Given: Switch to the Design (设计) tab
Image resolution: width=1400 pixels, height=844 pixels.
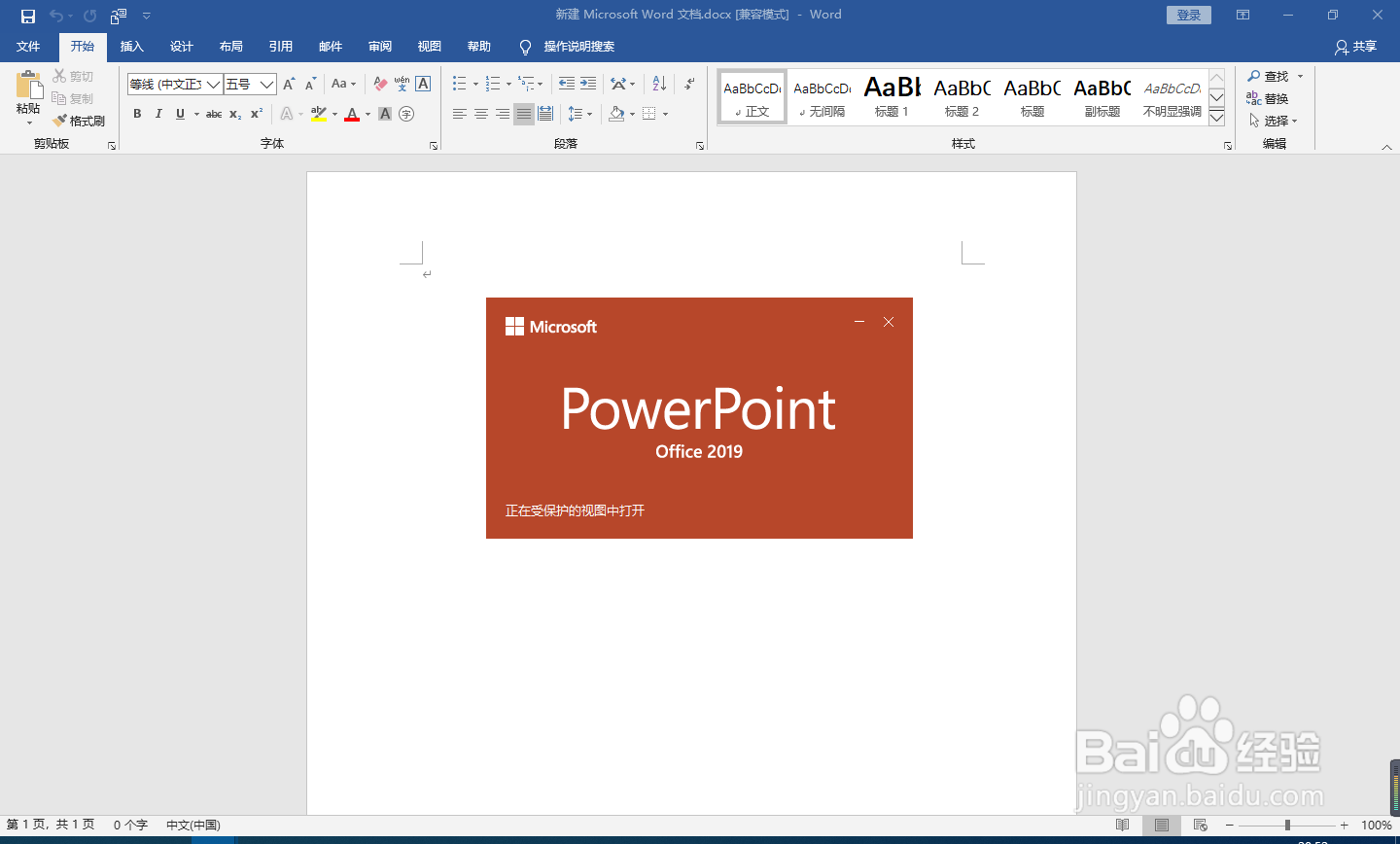Looking at the screenshot, I should coord(181,47).
